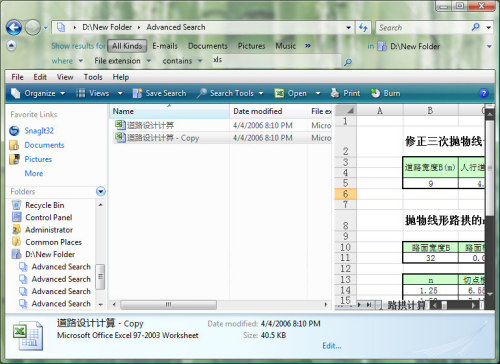Sort by Name column header
500x364 pixels.
169,111
